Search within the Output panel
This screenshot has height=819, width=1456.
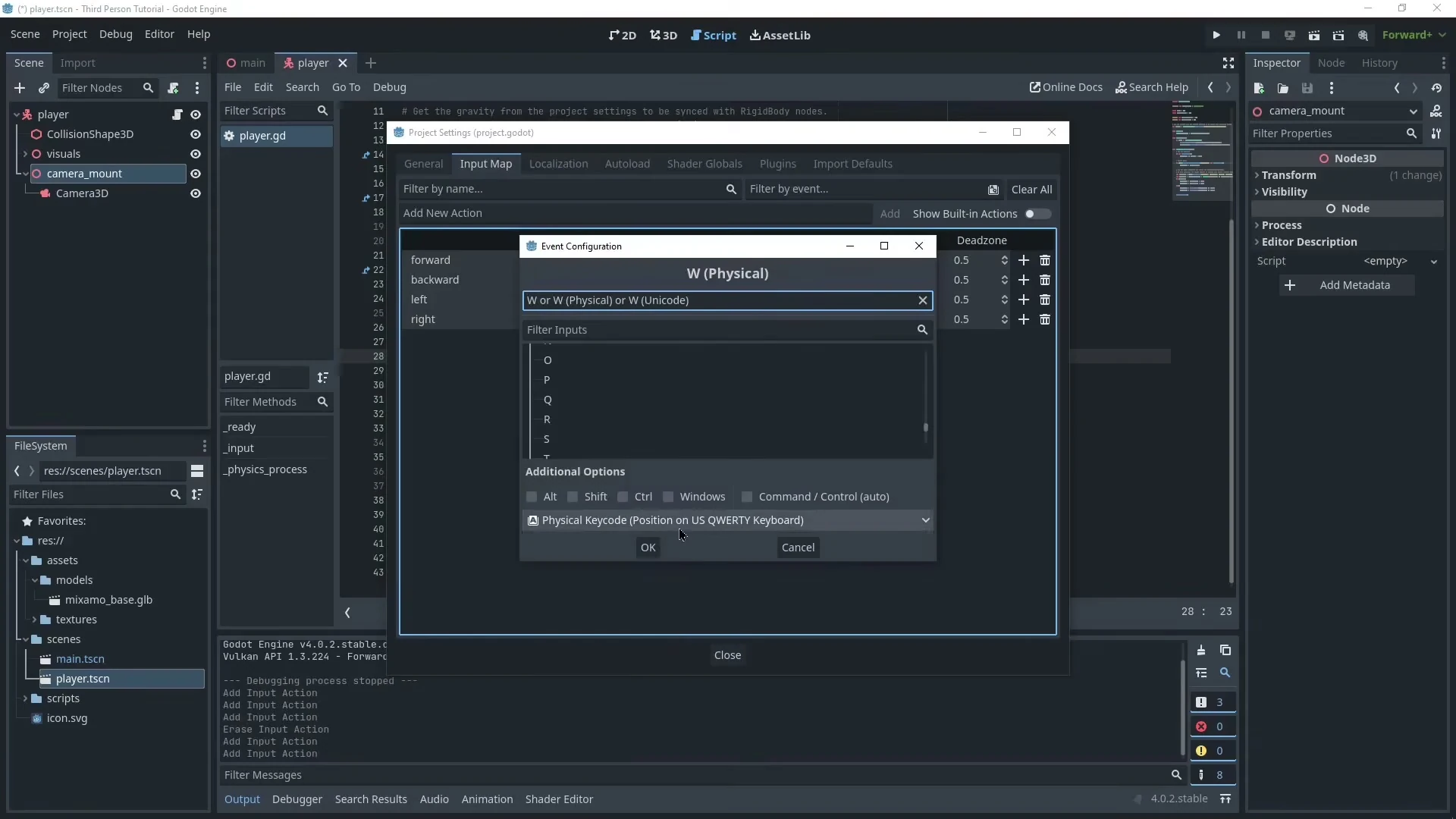pos(1225,673)
